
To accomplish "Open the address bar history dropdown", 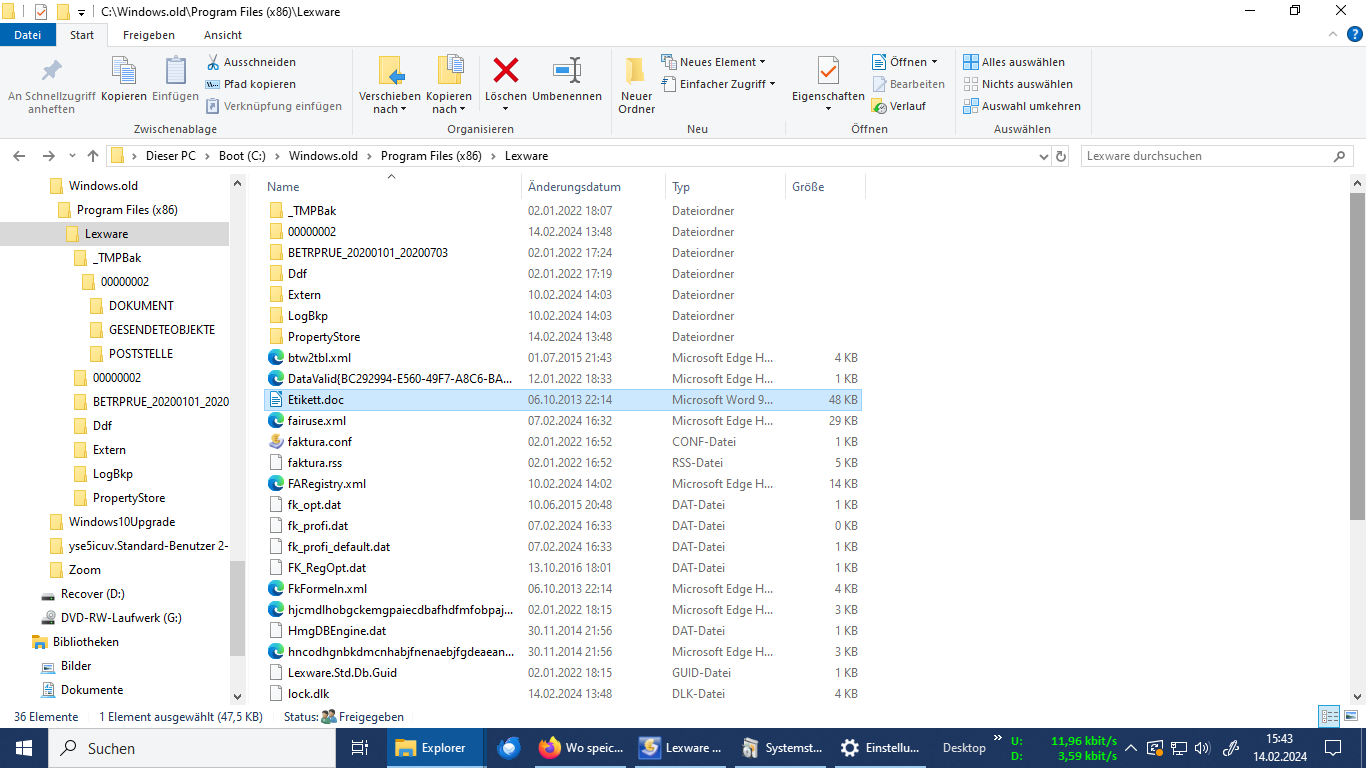I will click(1044, 156).
